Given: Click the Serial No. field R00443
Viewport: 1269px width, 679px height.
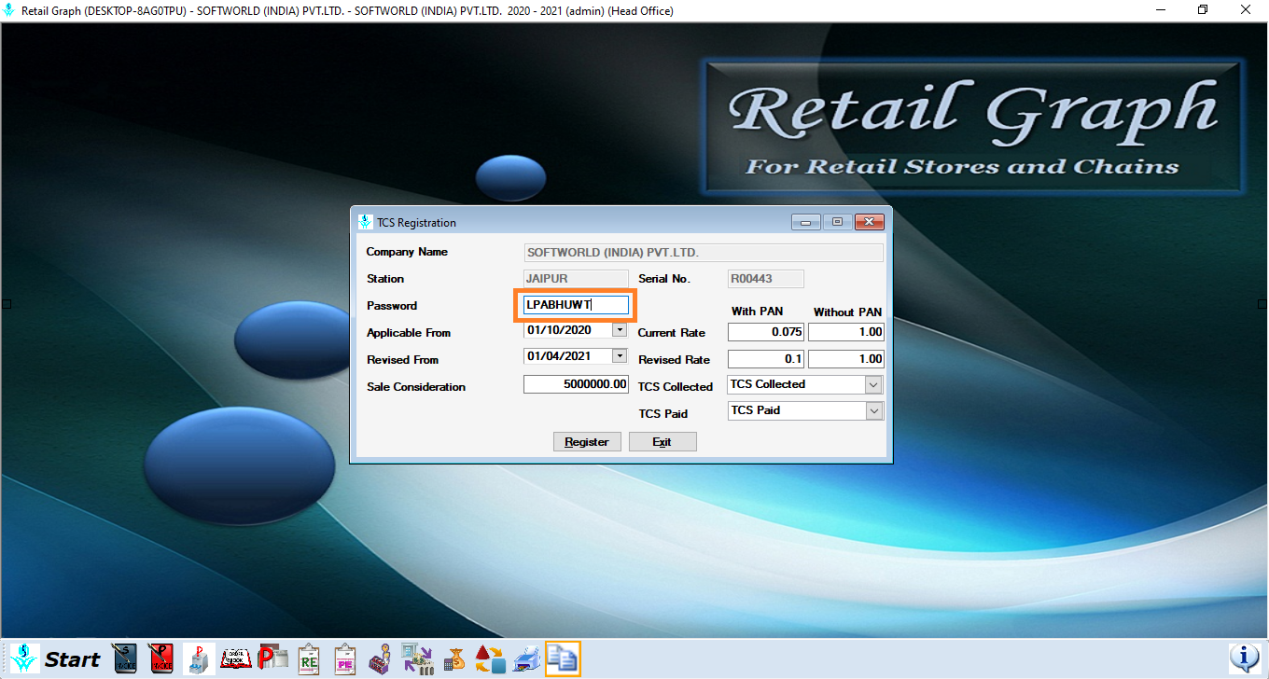Looking at the screenshot, I should pyautogui.click(x=766, y=279).
